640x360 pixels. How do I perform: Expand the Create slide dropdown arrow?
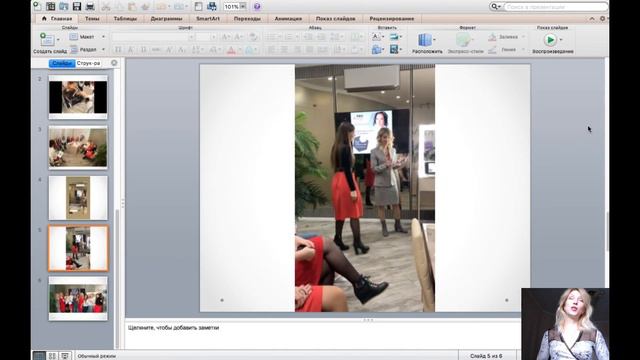click(58, 40)
